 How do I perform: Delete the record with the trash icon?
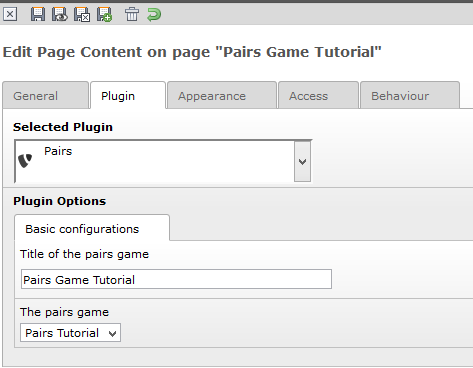point(132,14)
